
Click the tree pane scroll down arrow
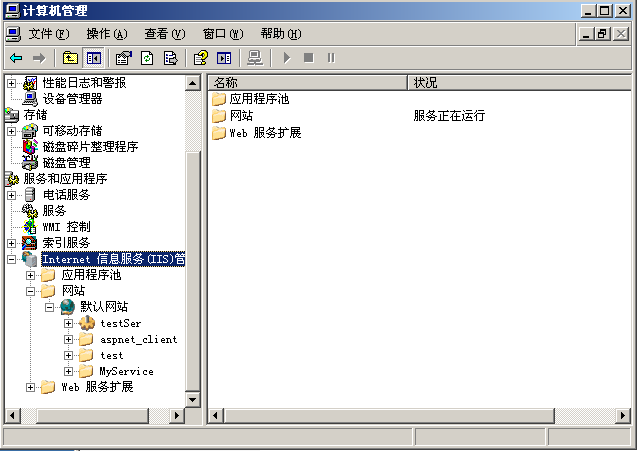[193, 399]
